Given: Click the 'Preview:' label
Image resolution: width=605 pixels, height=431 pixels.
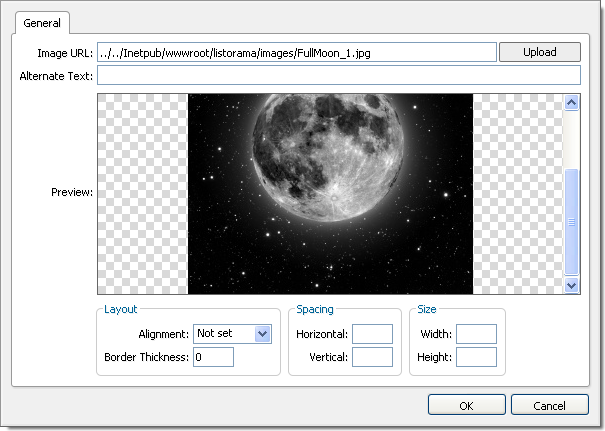Looking at the screenshot, I should tap(72, 192).
